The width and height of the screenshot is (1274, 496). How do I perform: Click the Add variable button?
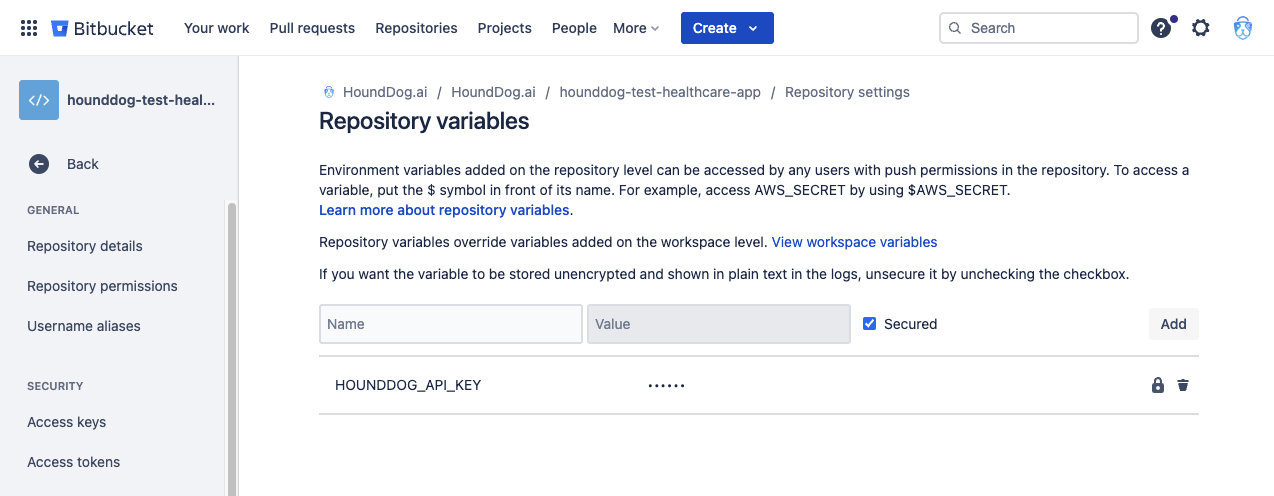click(x=1173, y=324)
